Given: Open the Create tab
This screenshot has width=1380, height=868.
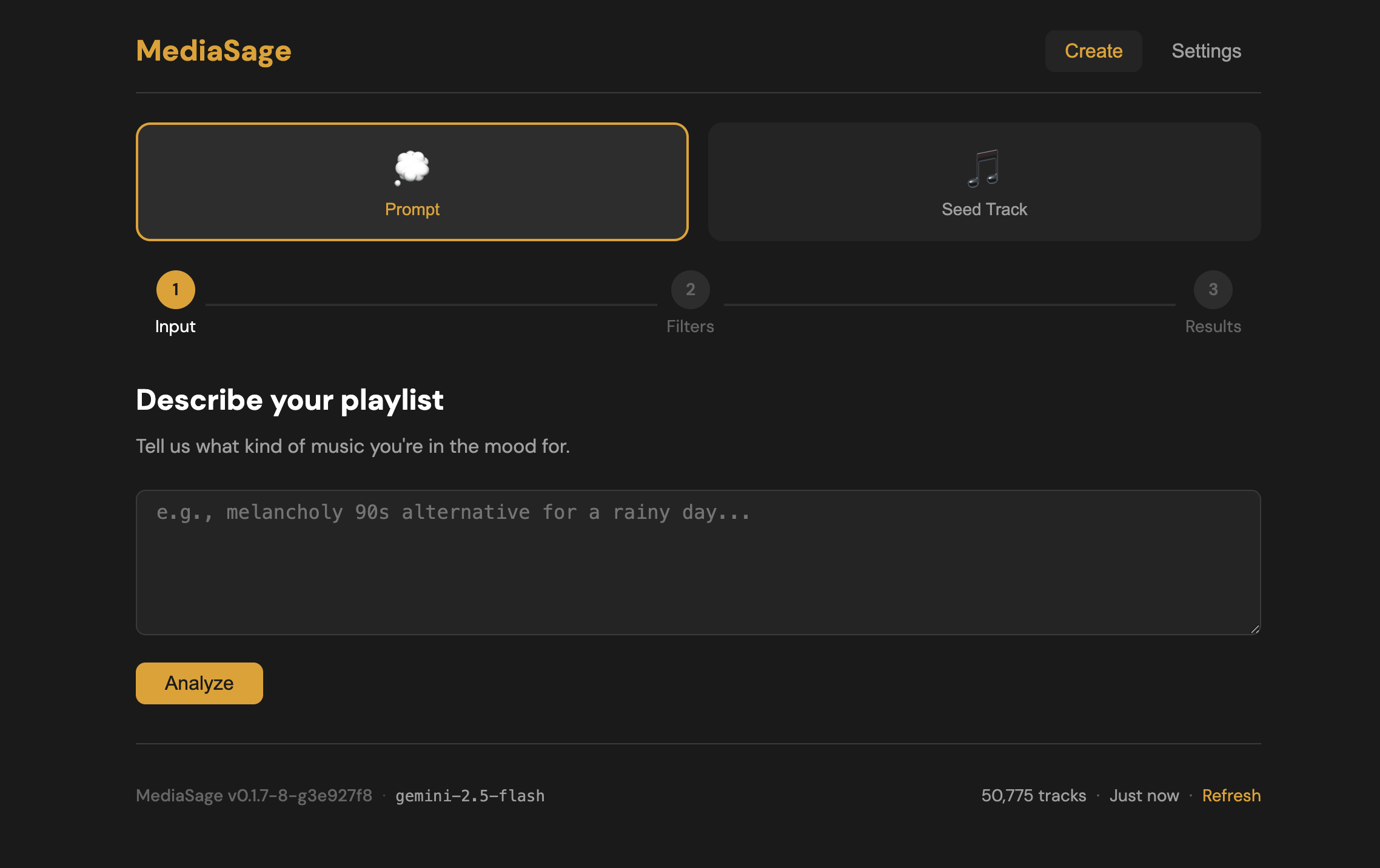Looking at the screenshot, I should coord(1093,51).
